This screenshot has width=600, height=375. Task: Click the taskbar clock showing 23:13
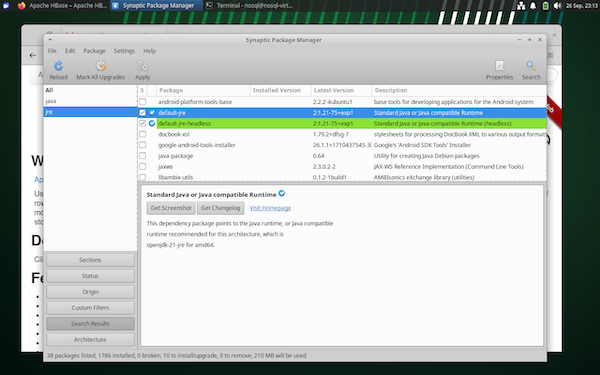[x=582, y=6]
